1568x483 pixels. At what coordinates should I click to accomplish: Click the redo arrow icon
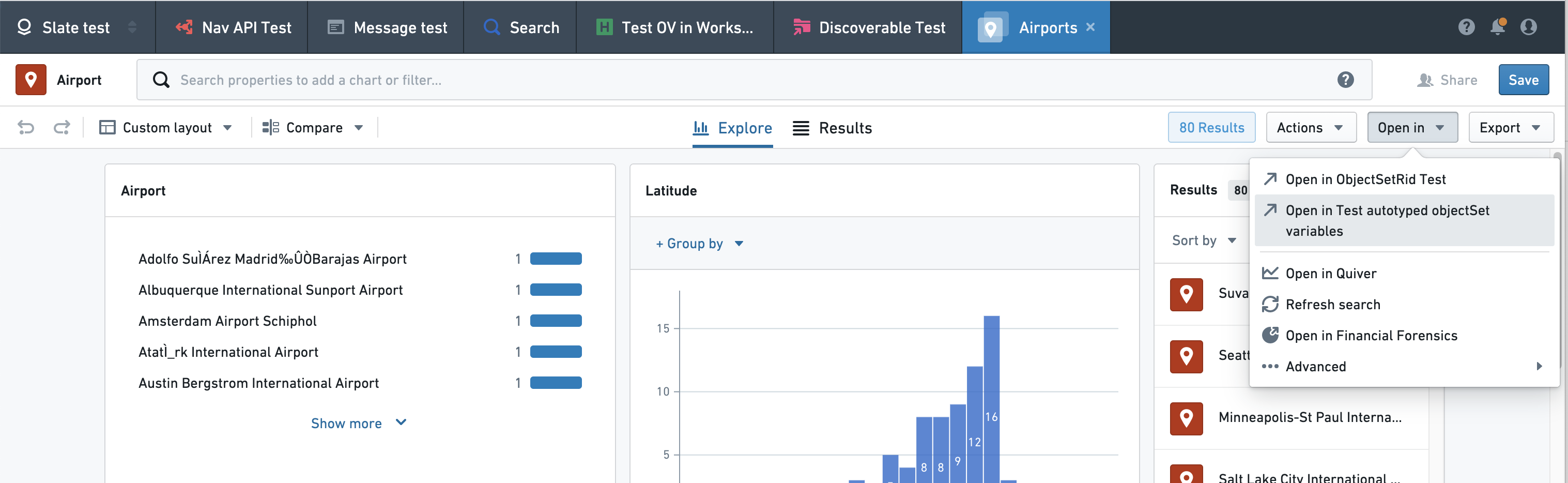(x=62, y=127)
